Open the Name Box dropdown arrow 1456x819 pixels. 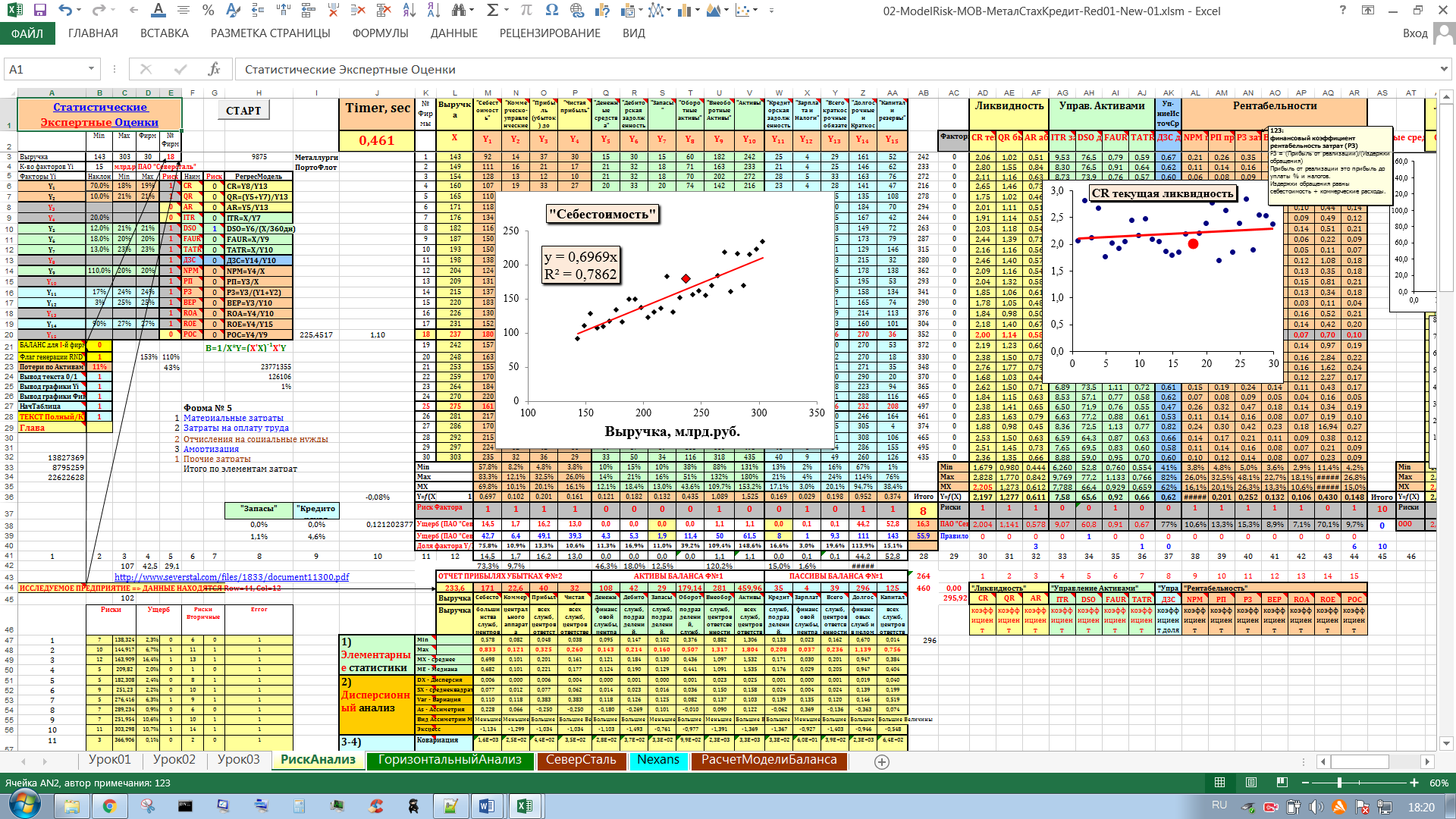(91, 69)
